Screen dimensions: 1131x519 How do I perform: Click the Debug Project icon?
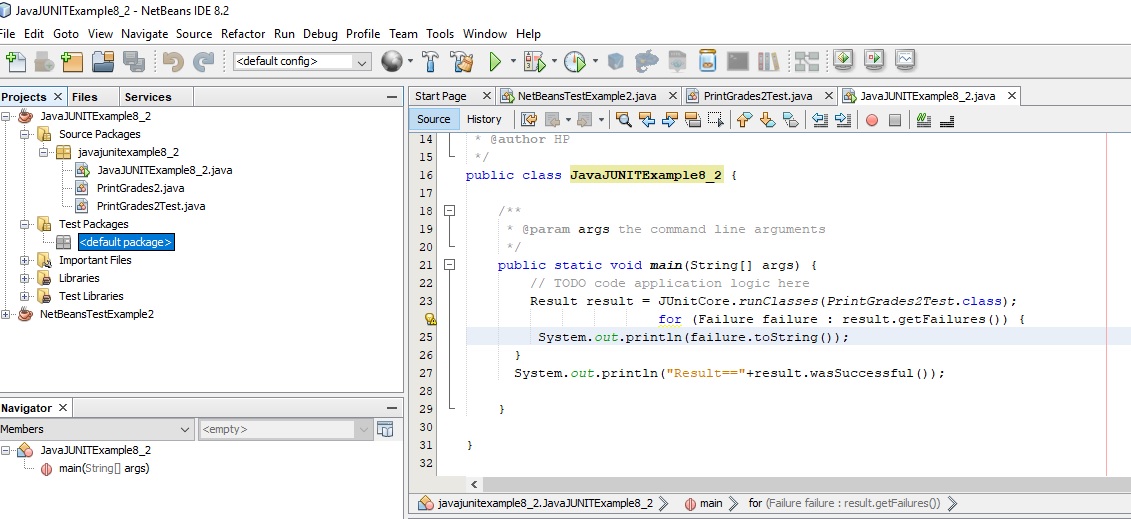(x=534, y=61)
